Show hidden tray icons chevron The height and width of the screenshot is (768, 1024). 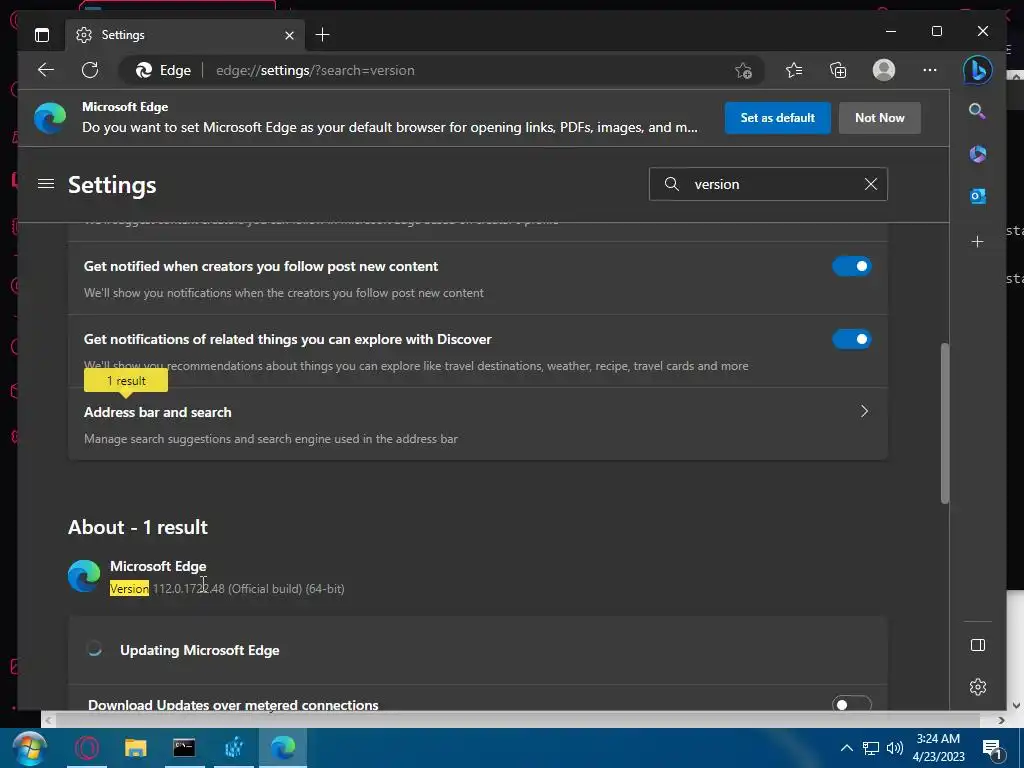846,748
